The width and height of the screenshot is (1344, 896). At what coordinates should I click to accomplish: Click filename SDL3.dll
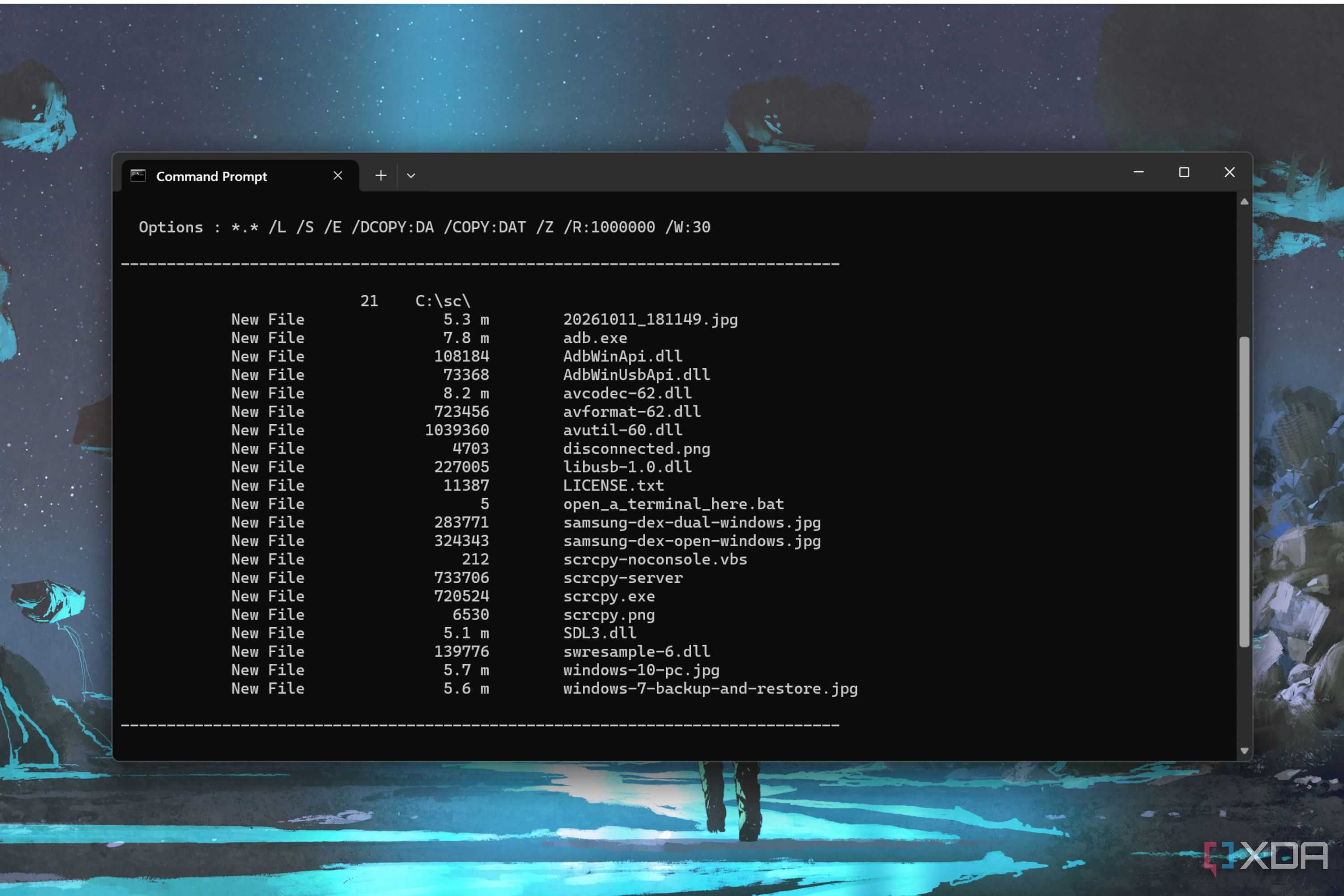(x=599, y=633)
